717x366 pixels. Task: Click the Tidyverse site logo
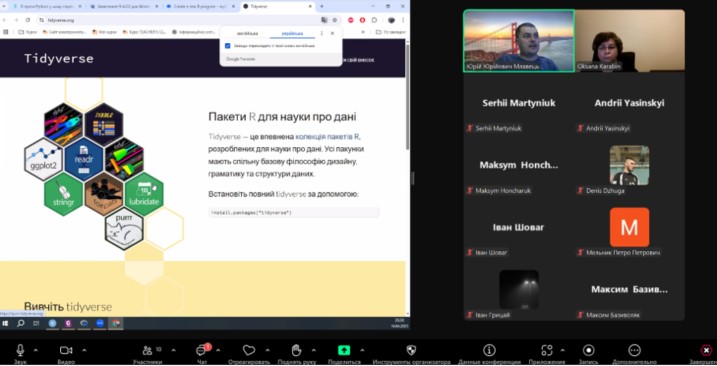pyautogui.click(x=59, y=59)
